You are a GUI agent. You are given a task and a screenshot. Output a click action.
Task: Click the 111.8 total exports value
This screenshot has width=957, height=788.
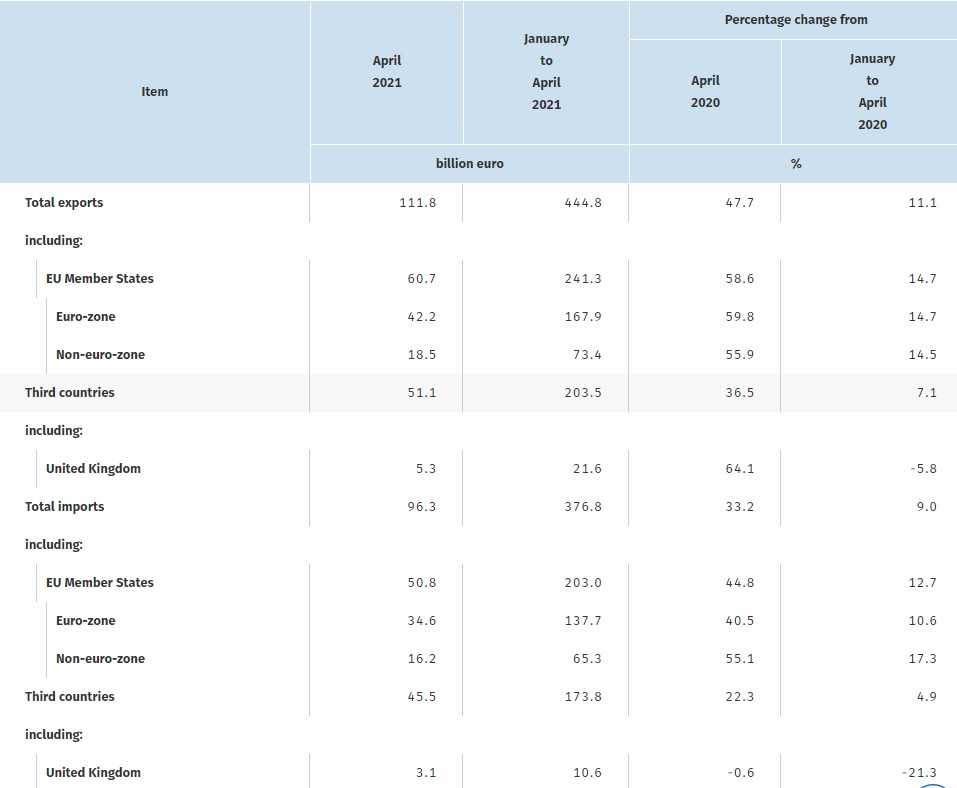tap(418, 202)
